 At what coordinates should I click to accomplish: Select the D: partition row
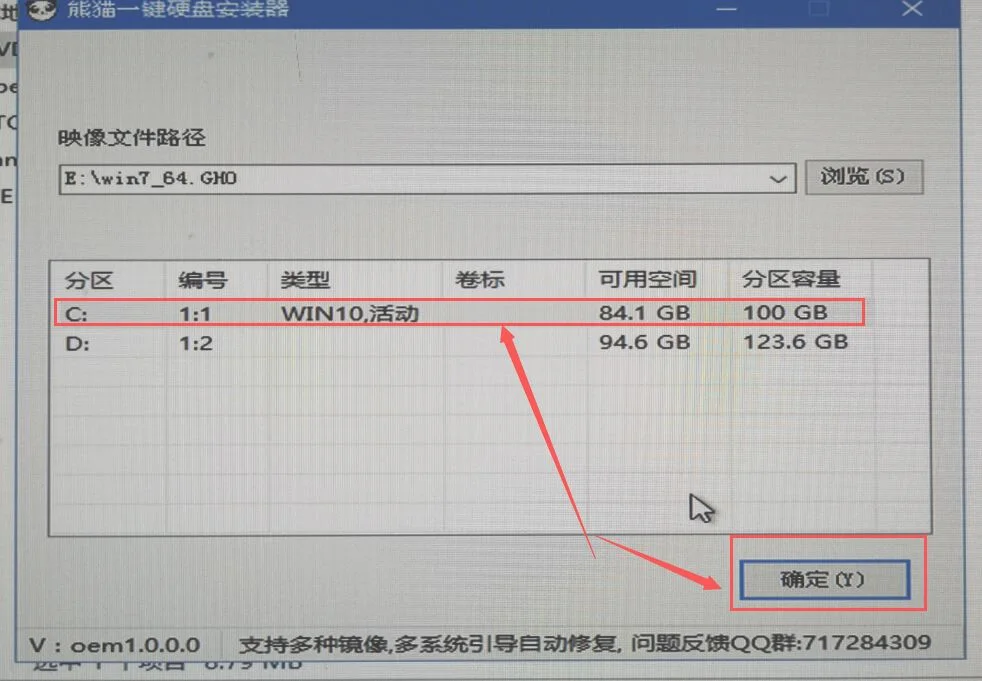point(459,343)
